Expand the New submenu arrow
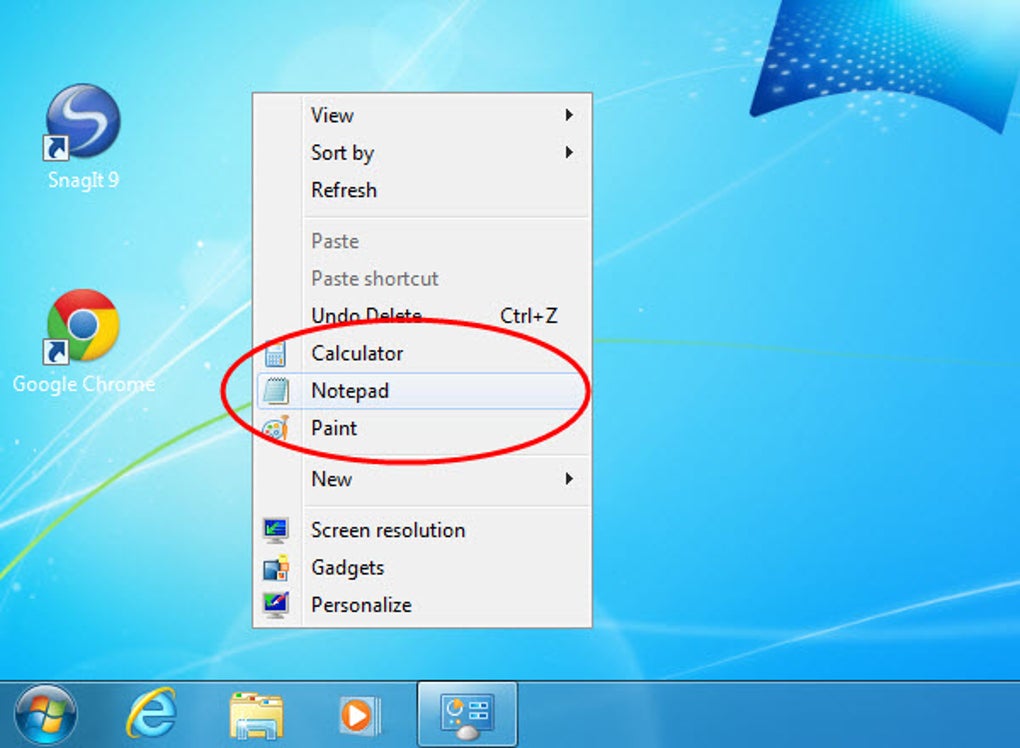The width and height of the screenshot is (1020, 748). [569, 479]
